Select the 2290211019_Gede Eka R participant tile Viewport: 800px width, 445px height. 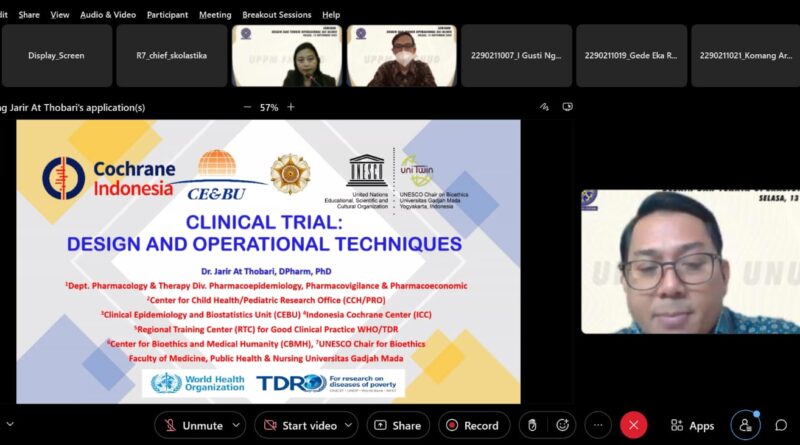tap(631, 56)
